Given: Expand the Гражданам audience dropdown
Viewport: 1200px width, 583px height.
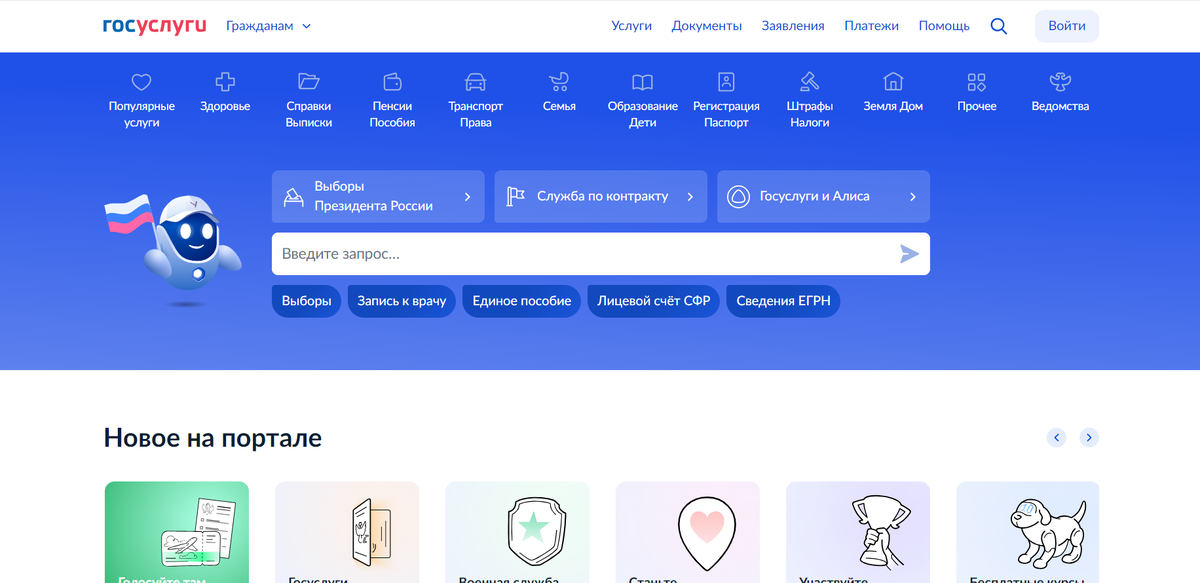Looking at the screenshot, I should (x=269, y=26).
